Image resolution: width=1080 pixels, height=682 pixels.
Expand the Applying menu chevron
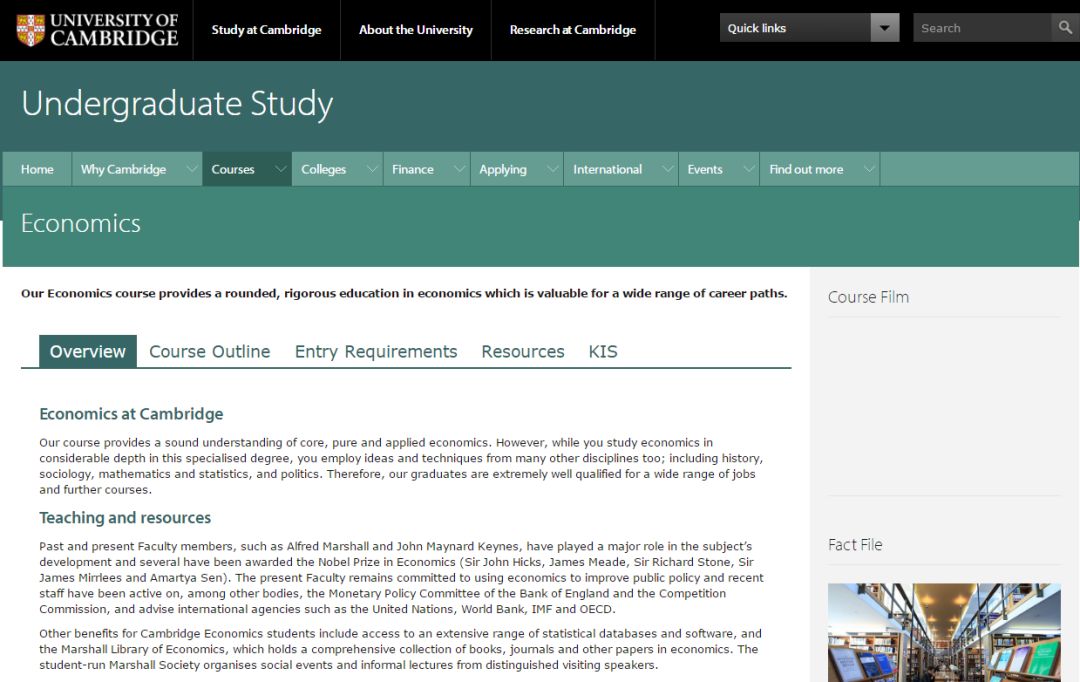(x=552, y=169)
